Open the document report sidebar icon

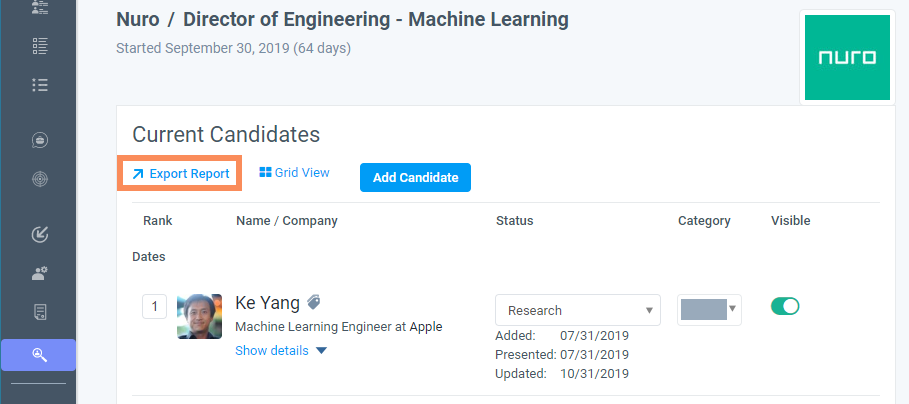tap(40, 312)
